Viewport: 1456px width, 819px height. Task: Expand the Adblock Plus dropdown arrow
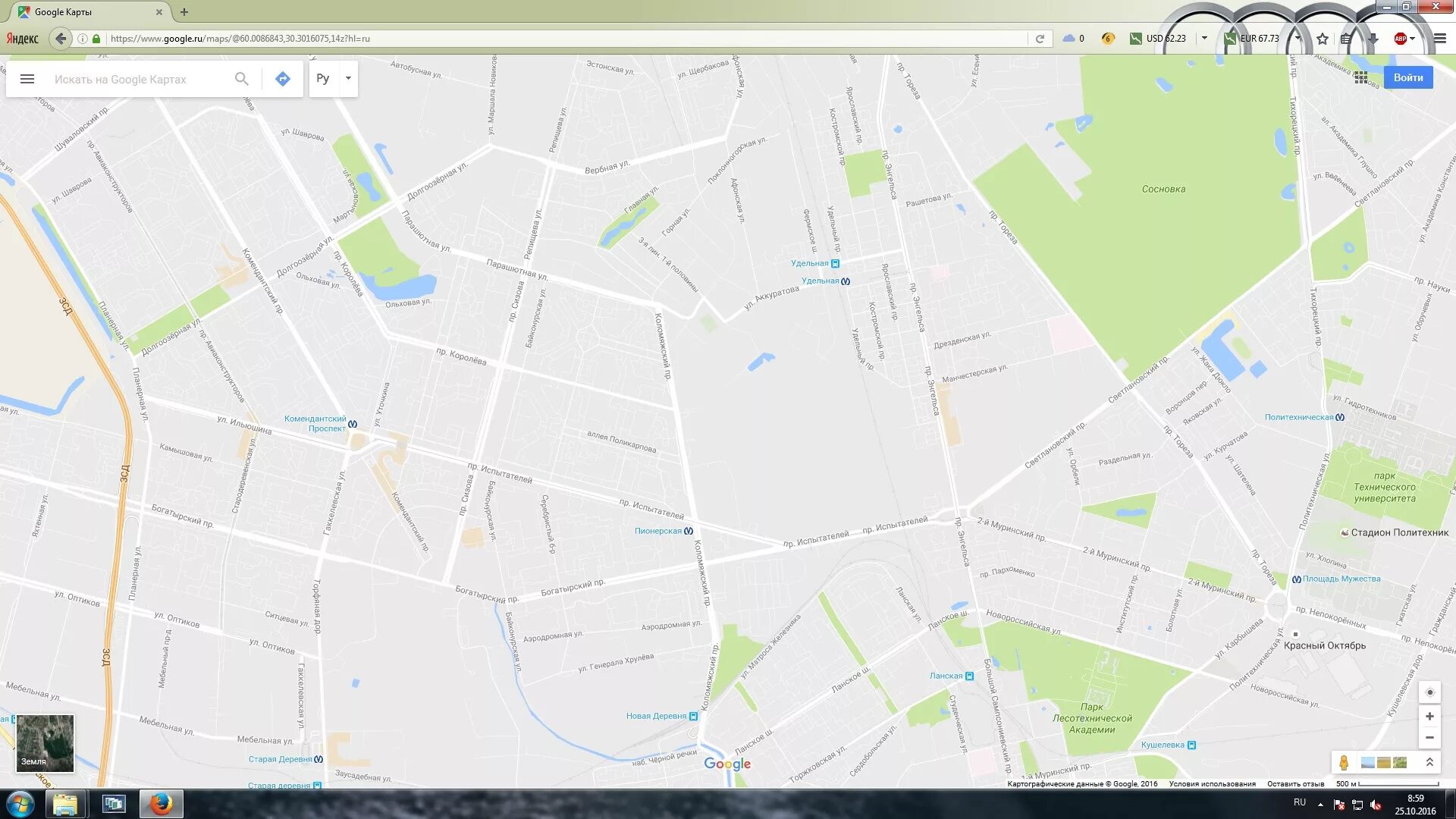point(1413,39)
